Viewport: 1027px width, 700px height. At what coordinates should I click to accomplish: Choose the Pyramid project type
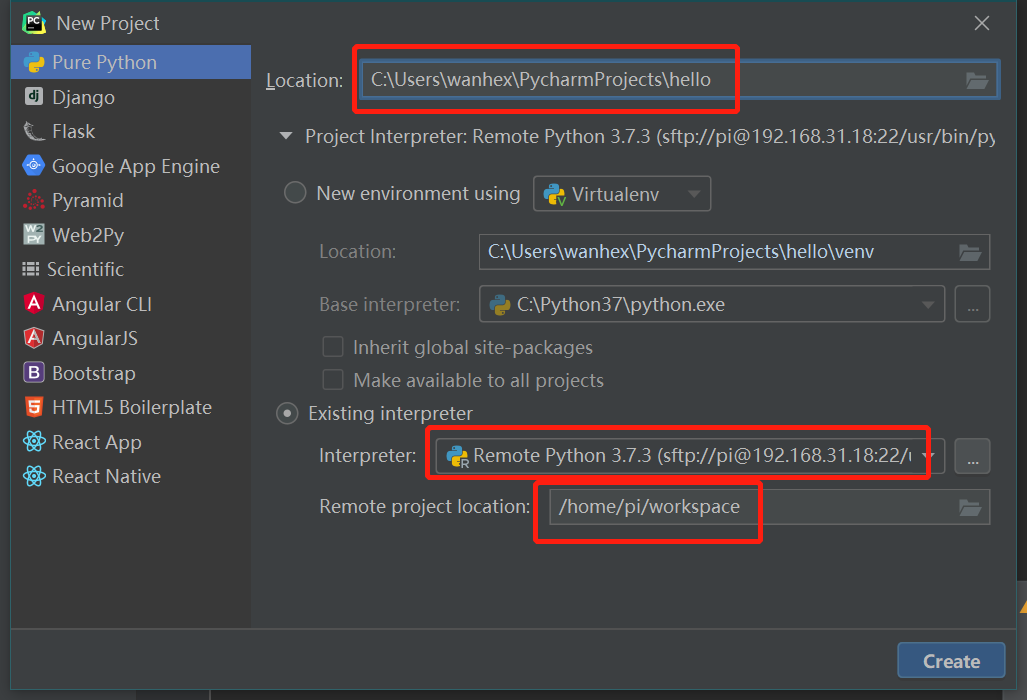pyautogui.click(x=131, y=200)
